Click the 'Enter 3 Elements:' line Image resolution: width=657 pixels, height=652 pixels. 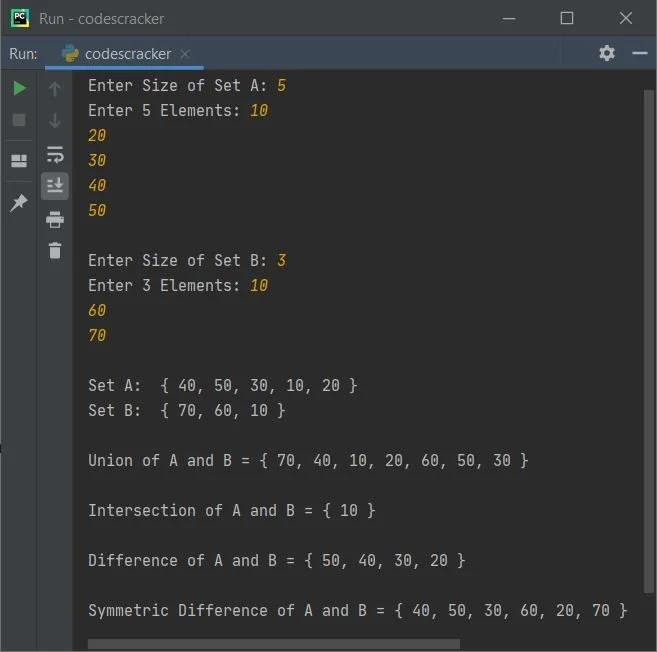[x=178, y=286]
